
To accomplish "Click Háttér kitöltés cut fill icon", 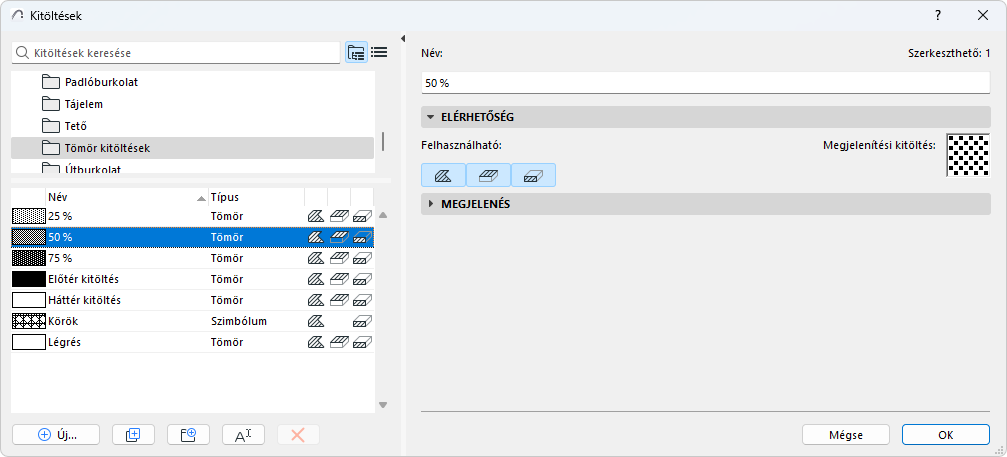I will click(x=363, y=300).
